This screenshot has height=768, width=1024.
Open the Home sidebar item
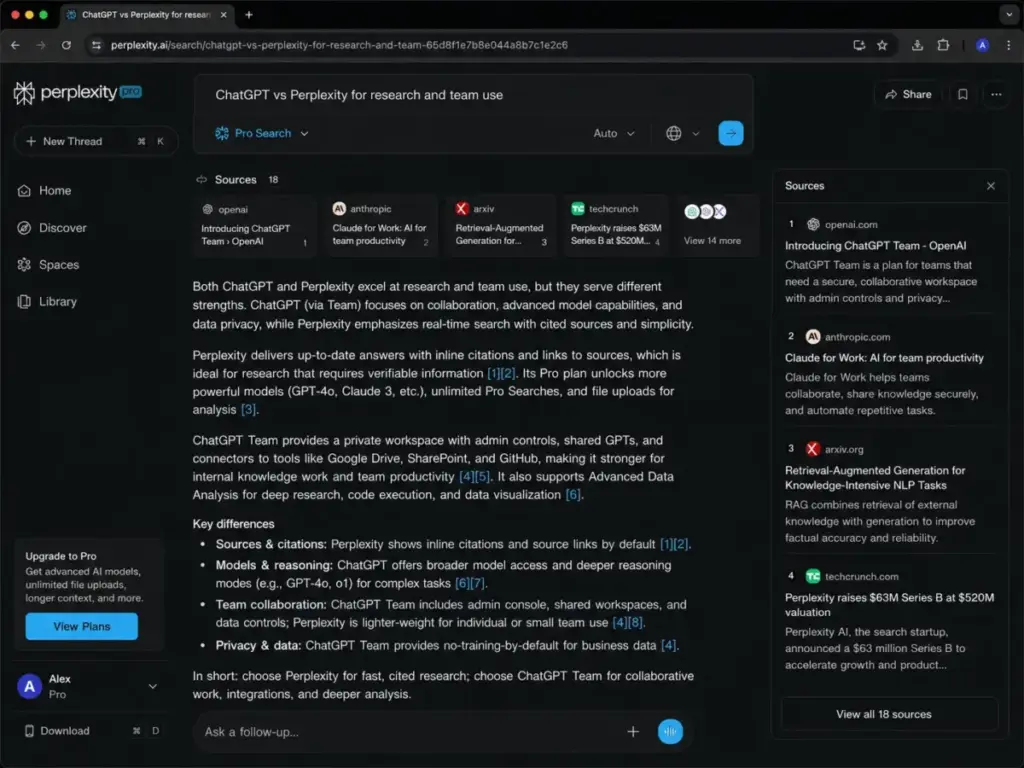[x=44, y=191]
